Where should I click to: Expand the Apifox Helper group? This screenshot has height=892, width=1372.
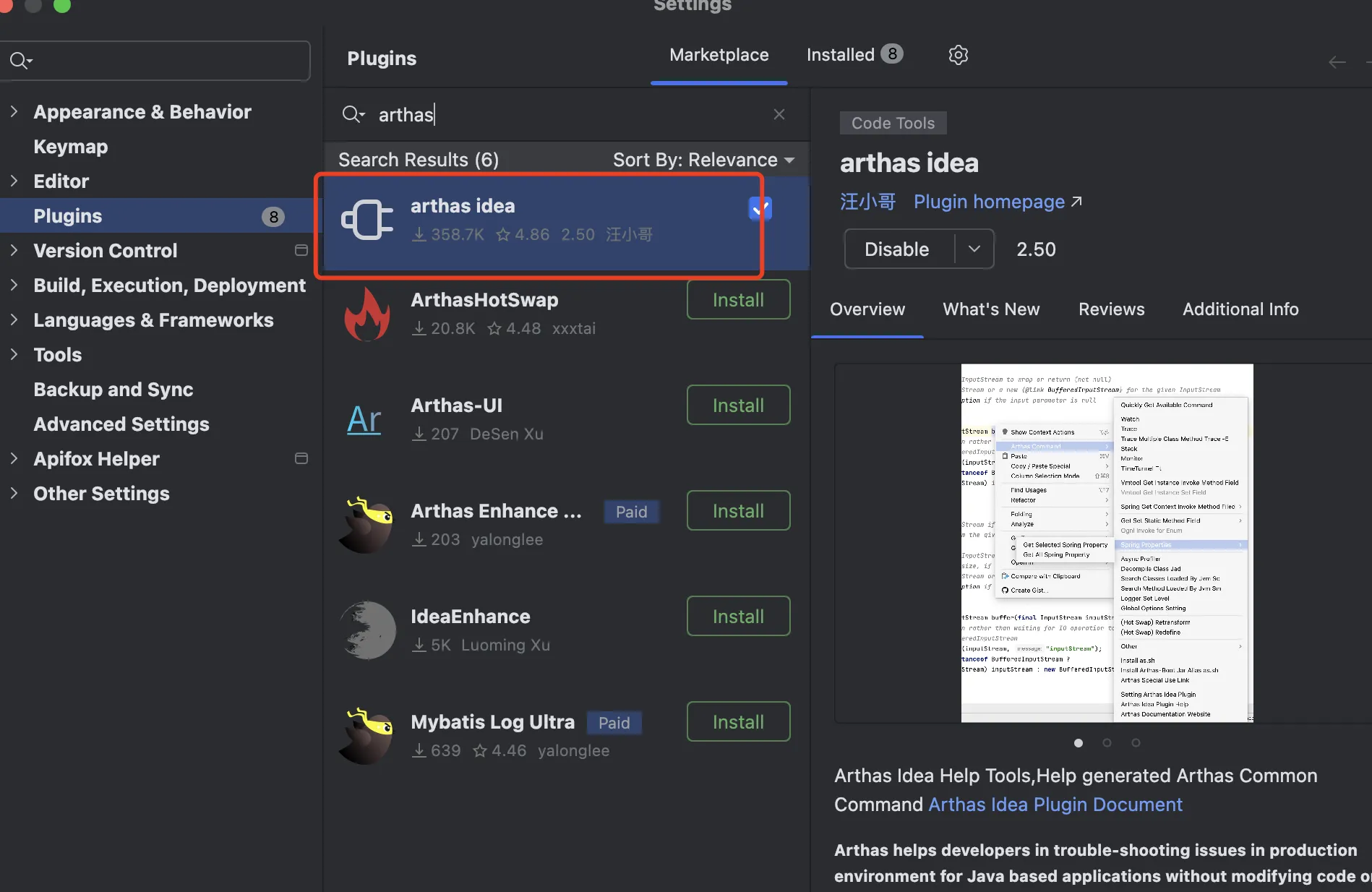pyautogui.click(x=14, y=458)
